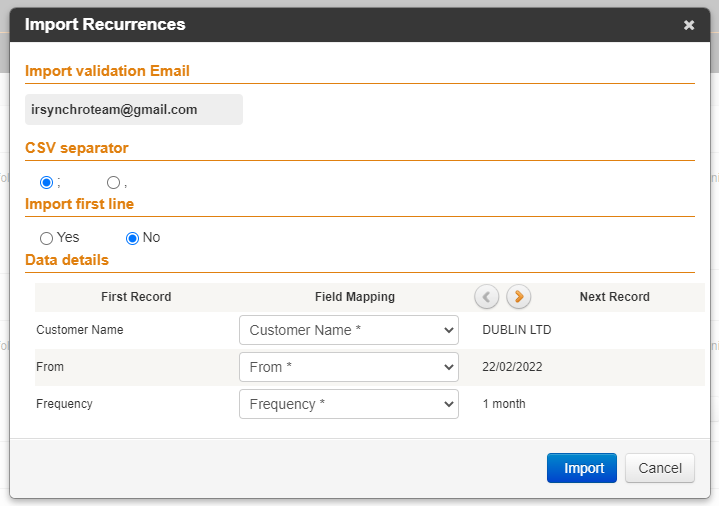Select comma as CSV separator

pyautogui.click(x=113, y=183)
